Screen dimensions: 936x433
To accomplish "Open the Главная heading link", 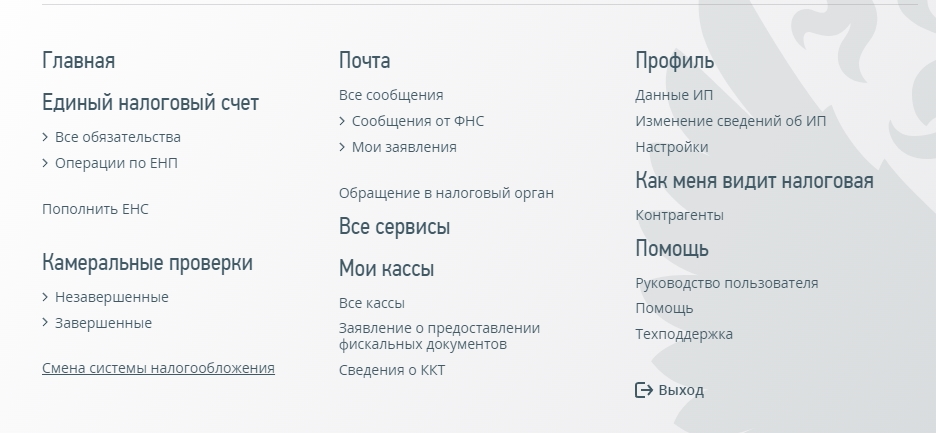I will pos(78,61).
